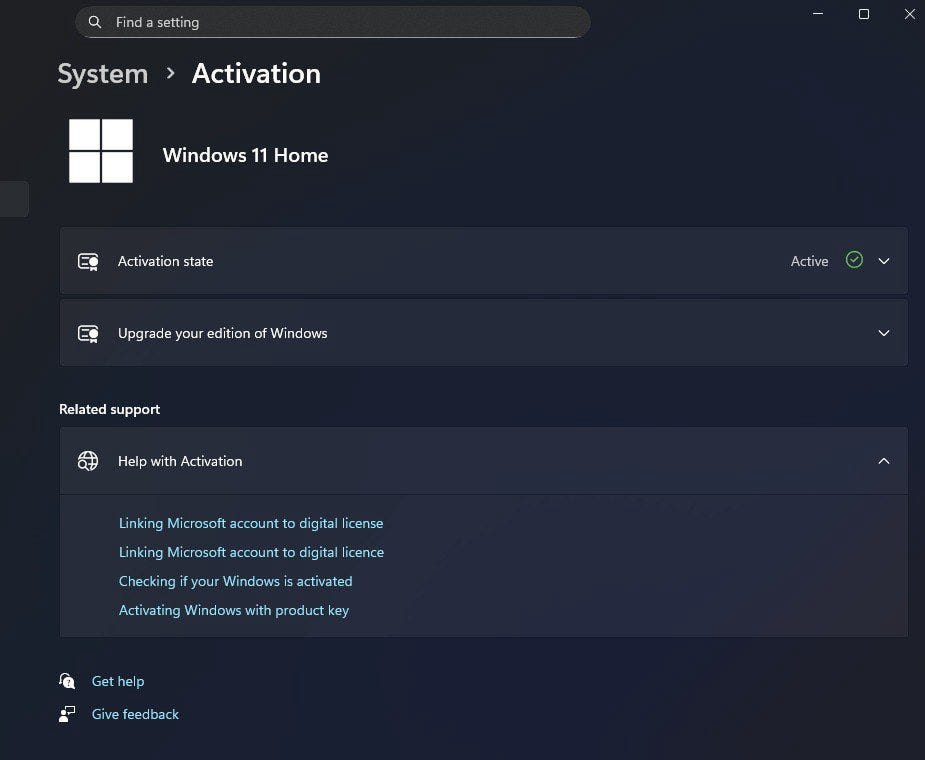
Task: Open Activating Windows with product key link
Action: pos(234,610)
